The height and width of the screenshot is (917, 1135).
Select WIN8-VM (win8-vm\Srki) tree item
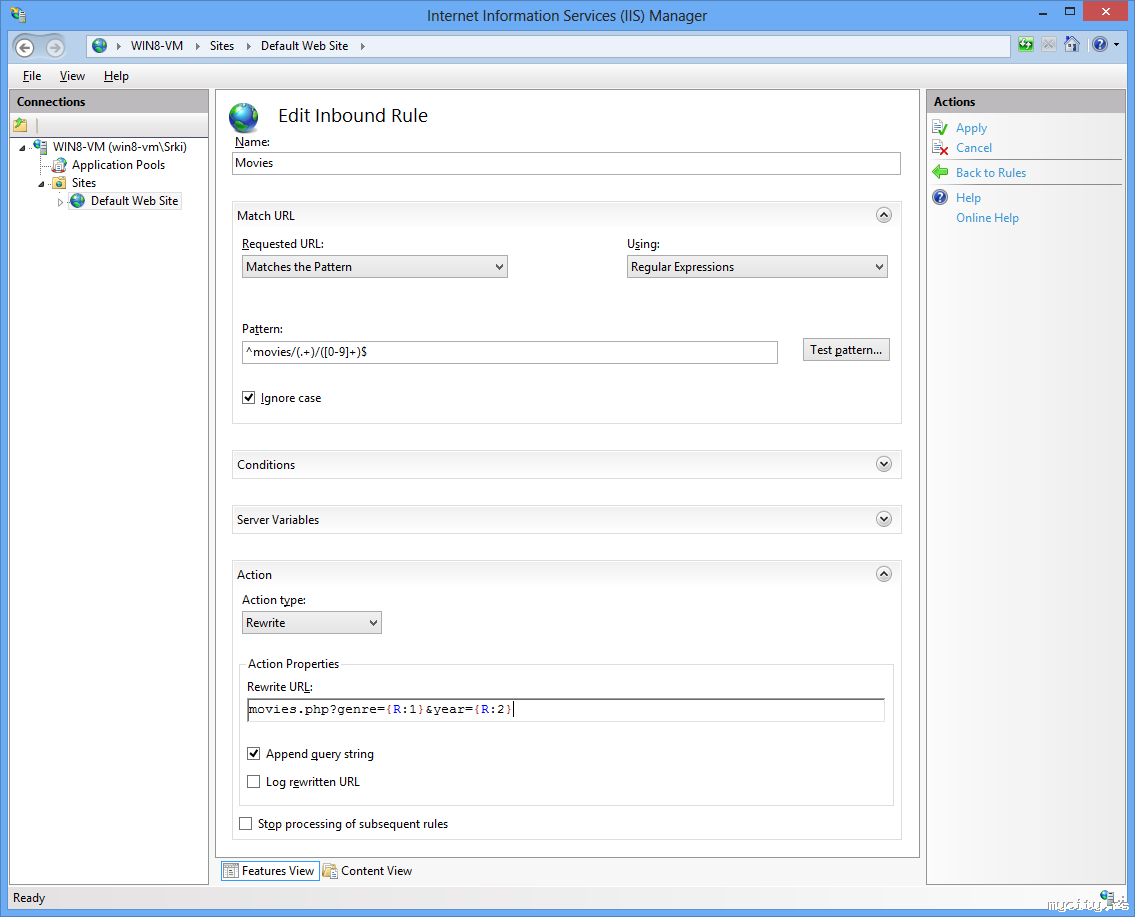click(x=119, y=146)
